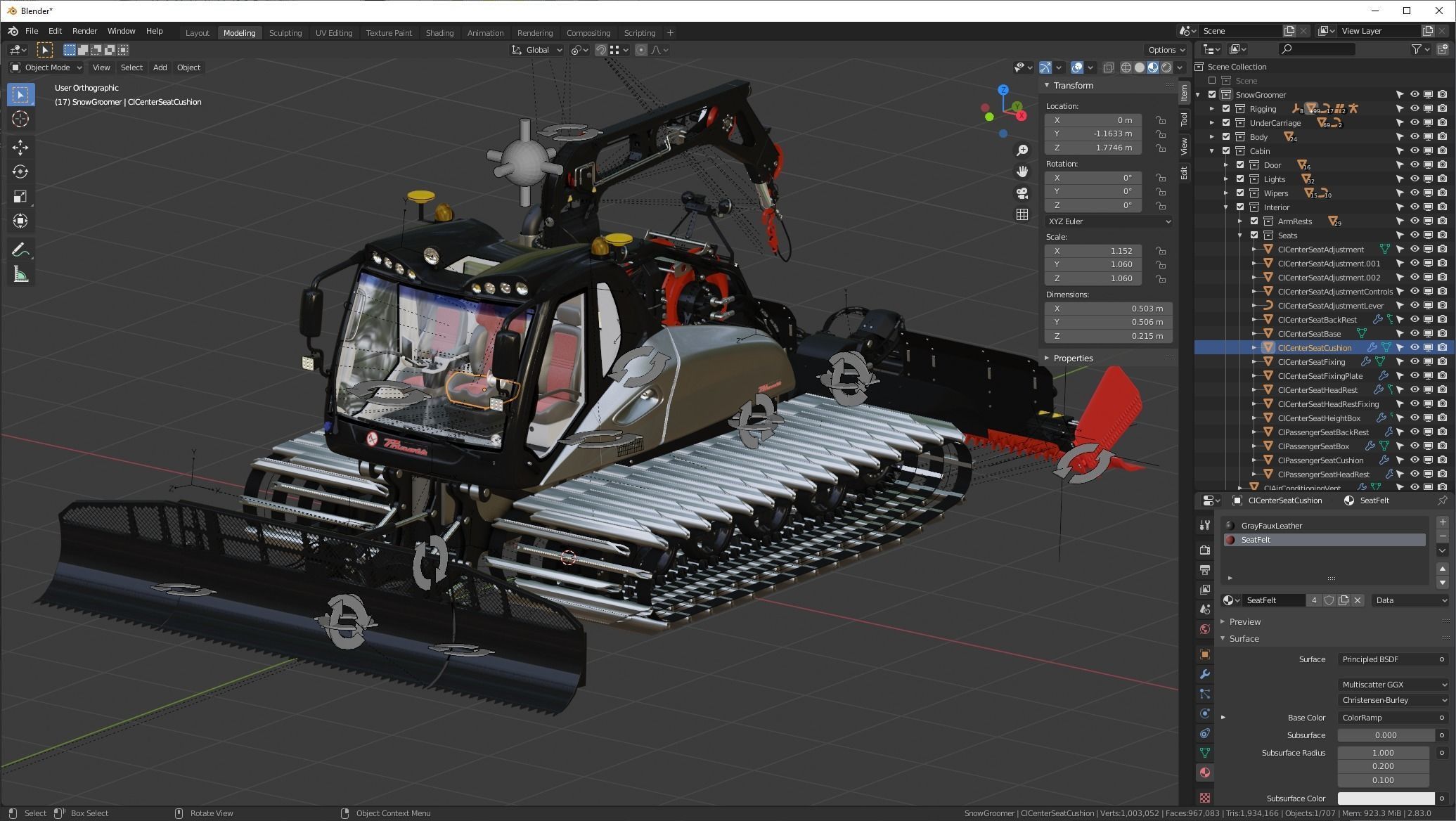Image resolution: width=1456 pixels, height=821 pixels.
Task: Switch to the Sculpting workspace tab
Action: pyautogui.click(x=285, y=33)
